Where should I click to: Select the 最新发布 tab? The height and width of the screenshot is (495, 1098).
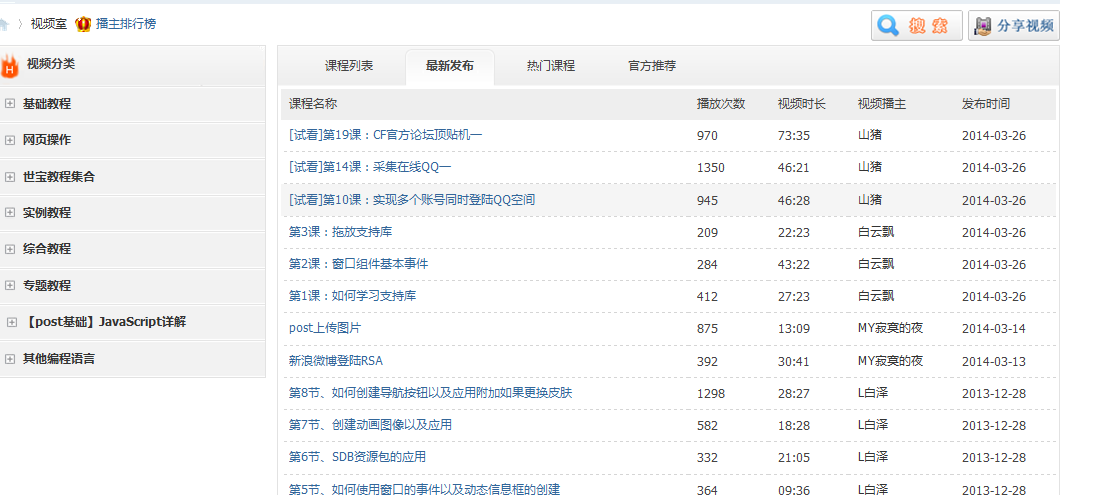click(x=450, y=67)
